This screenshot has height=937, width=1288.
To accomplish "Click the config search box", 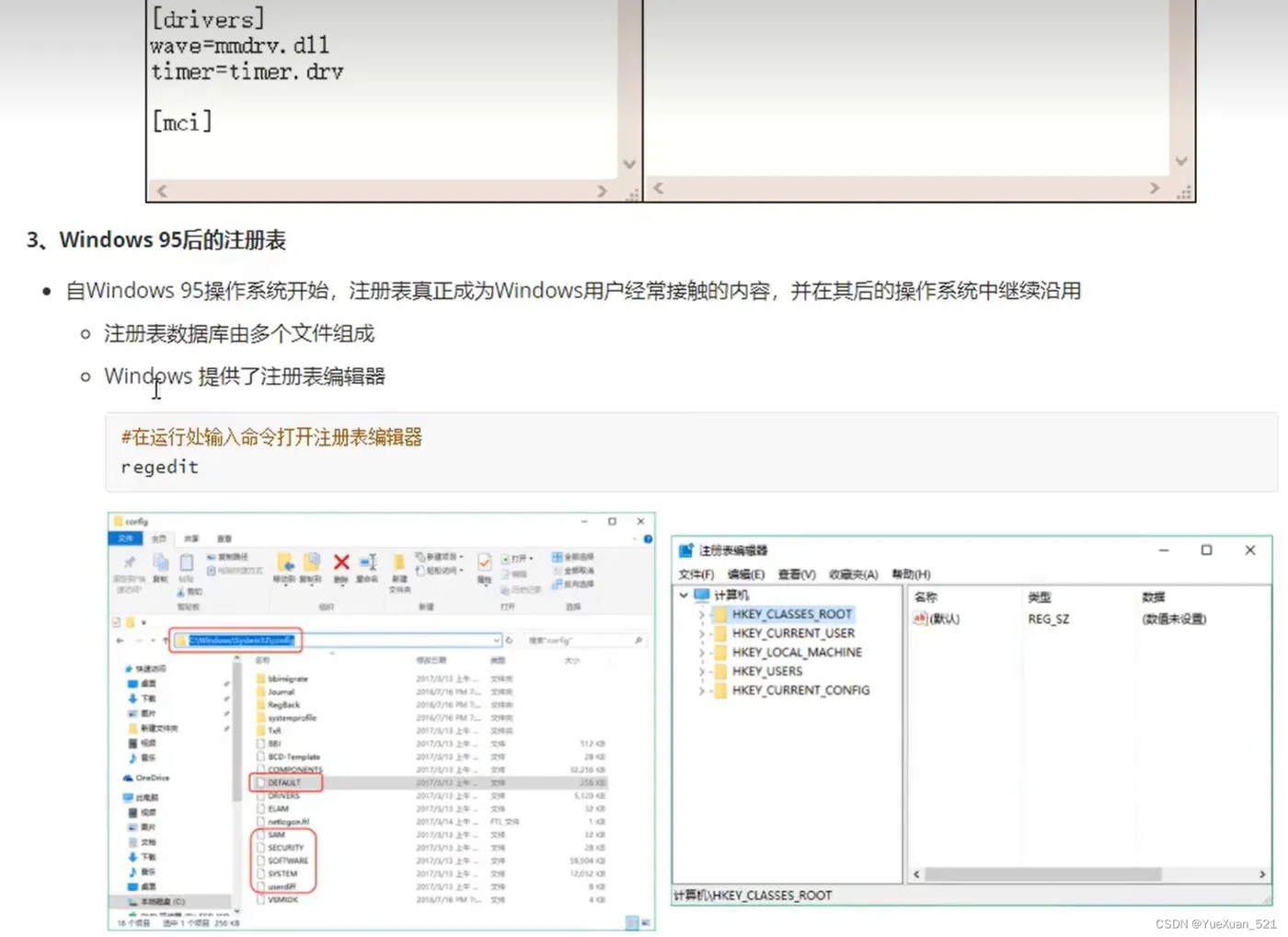I will click(585, 640).
